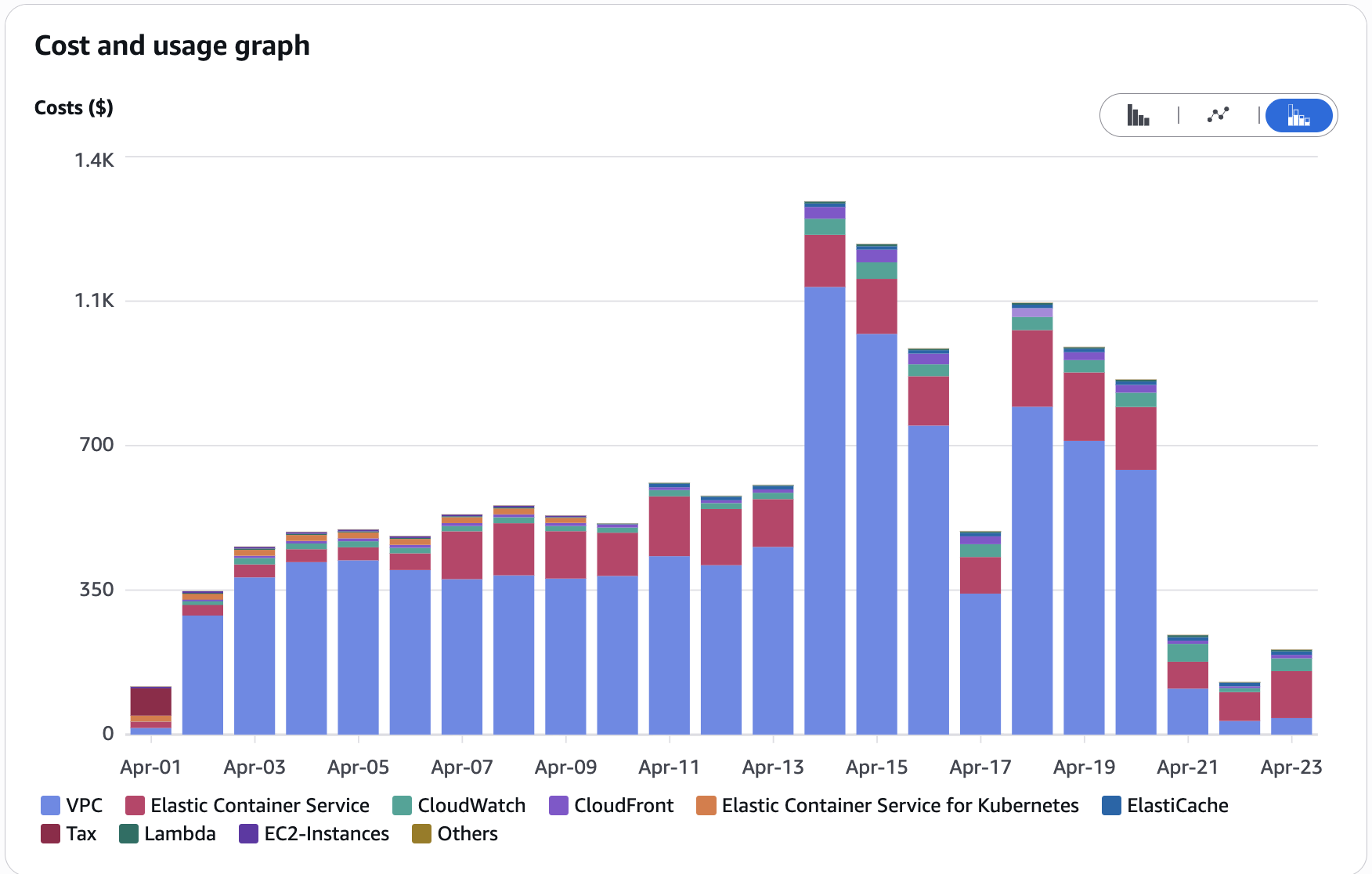The image size is (1372, 874).
Task: Click the Apr-17 bar's VPC segment
Action: [x=980, y=664]
